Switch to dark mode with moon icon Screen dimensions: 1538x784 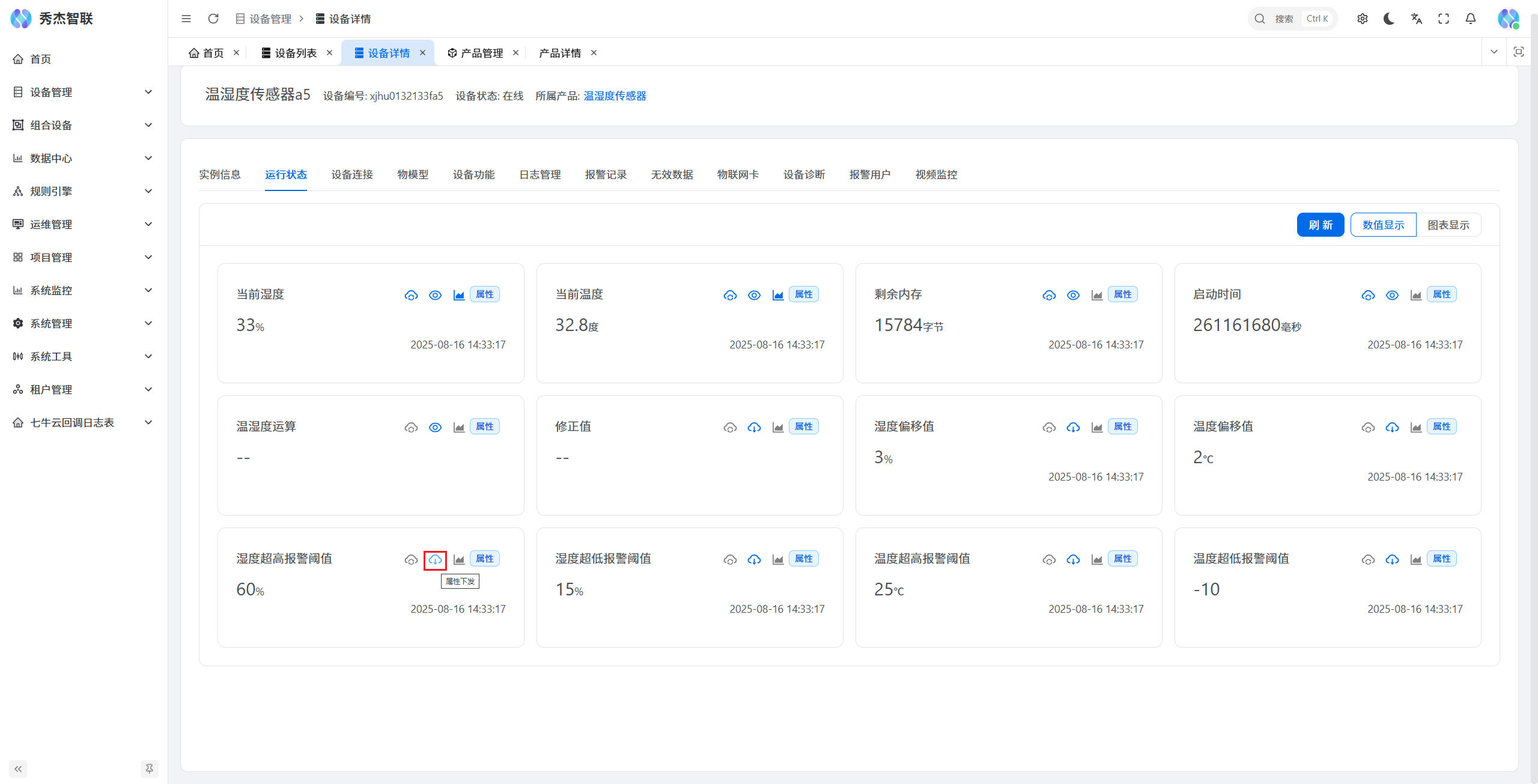pyautogui.click(x=1389, y=19)
